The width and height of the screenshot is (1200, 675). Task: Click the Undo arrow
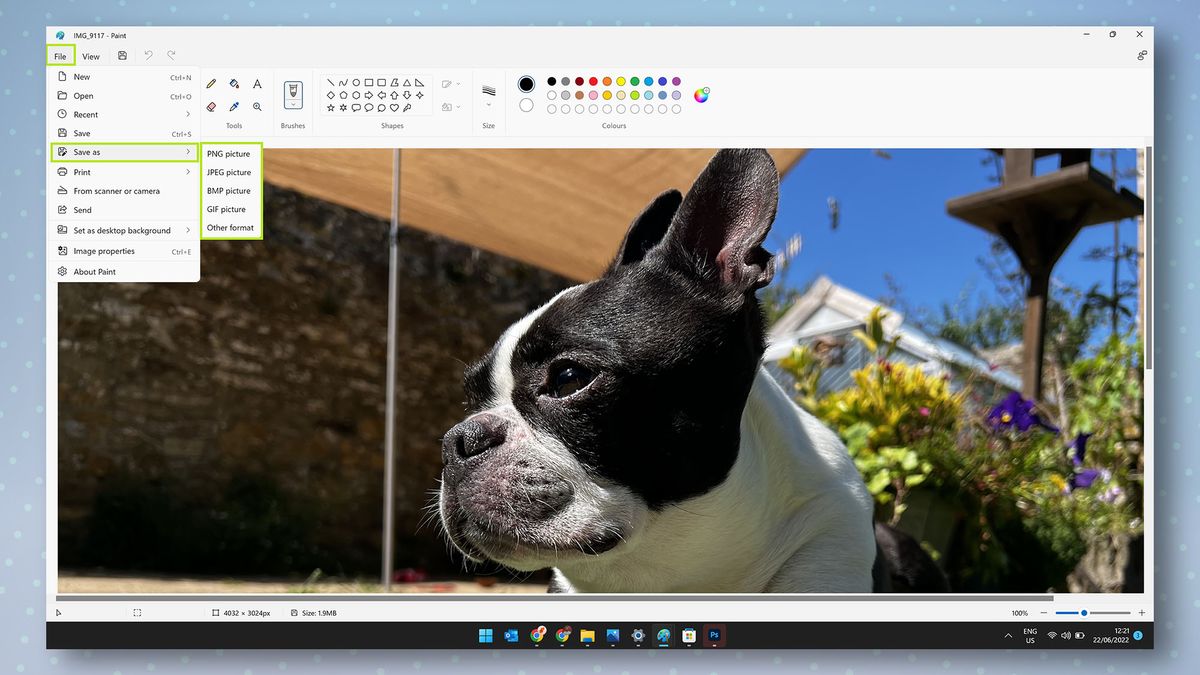(x=148, y=55)
